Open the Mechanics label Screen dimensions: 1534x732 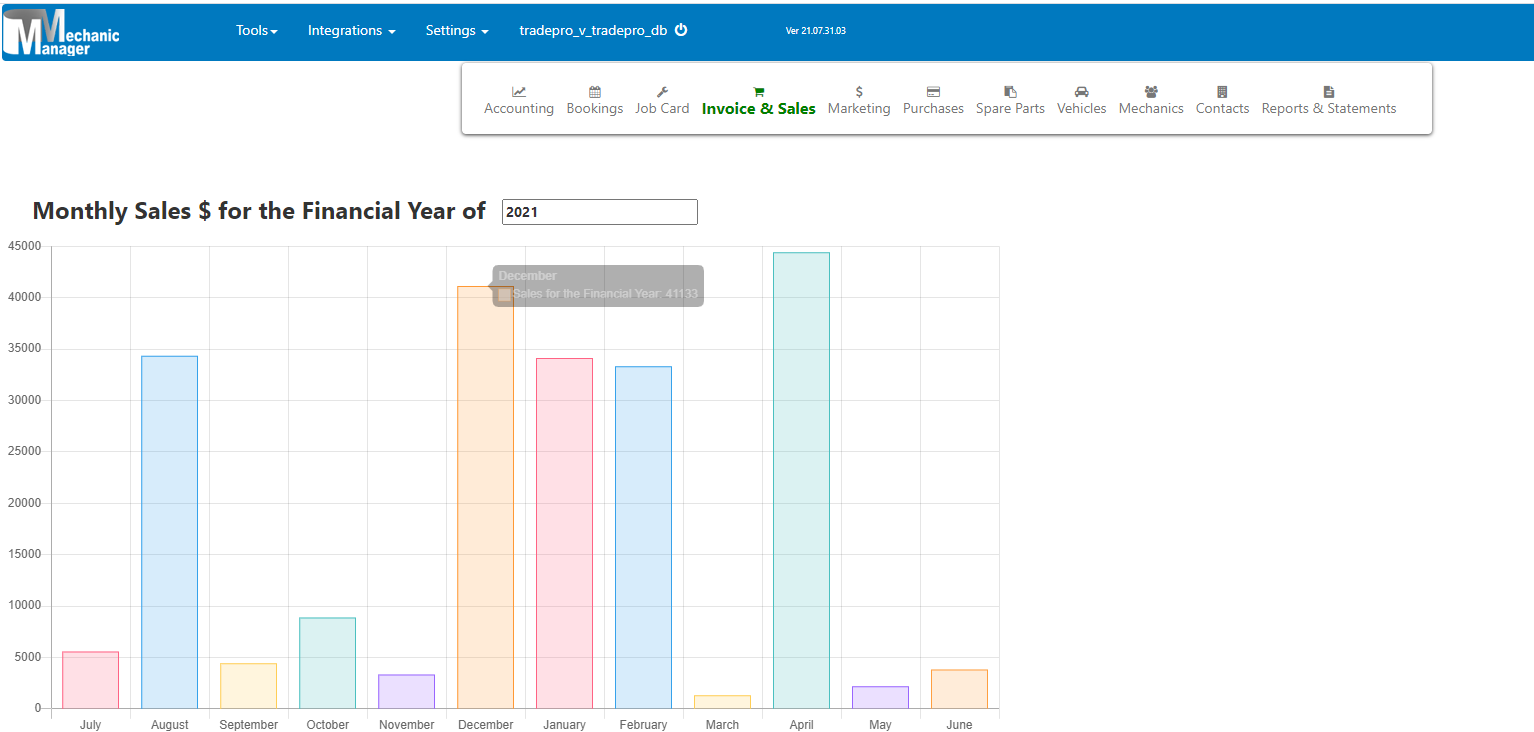click(x=1151, y=108)
